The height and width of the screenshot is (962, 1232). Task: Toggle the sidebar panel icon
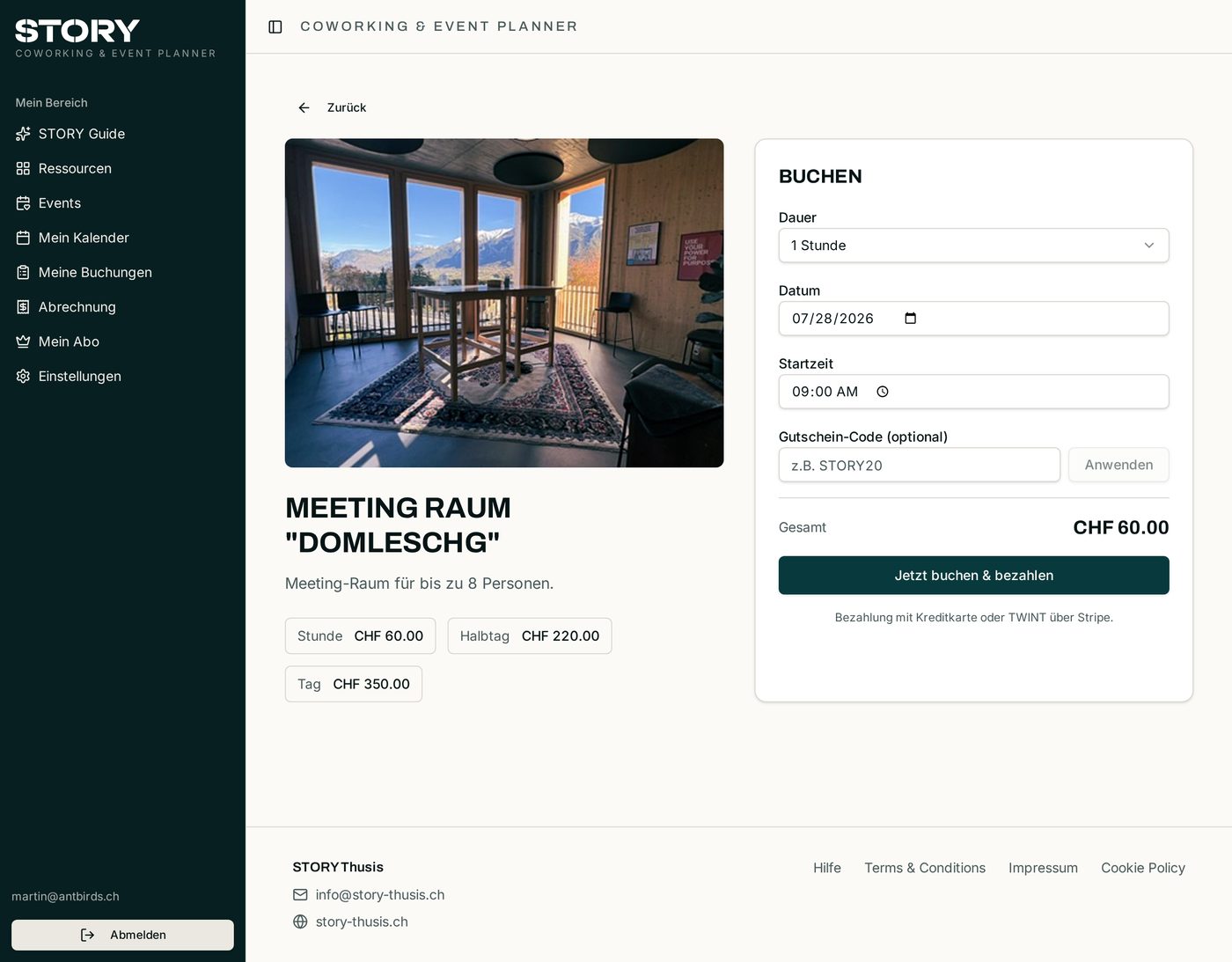click(275, 27)
